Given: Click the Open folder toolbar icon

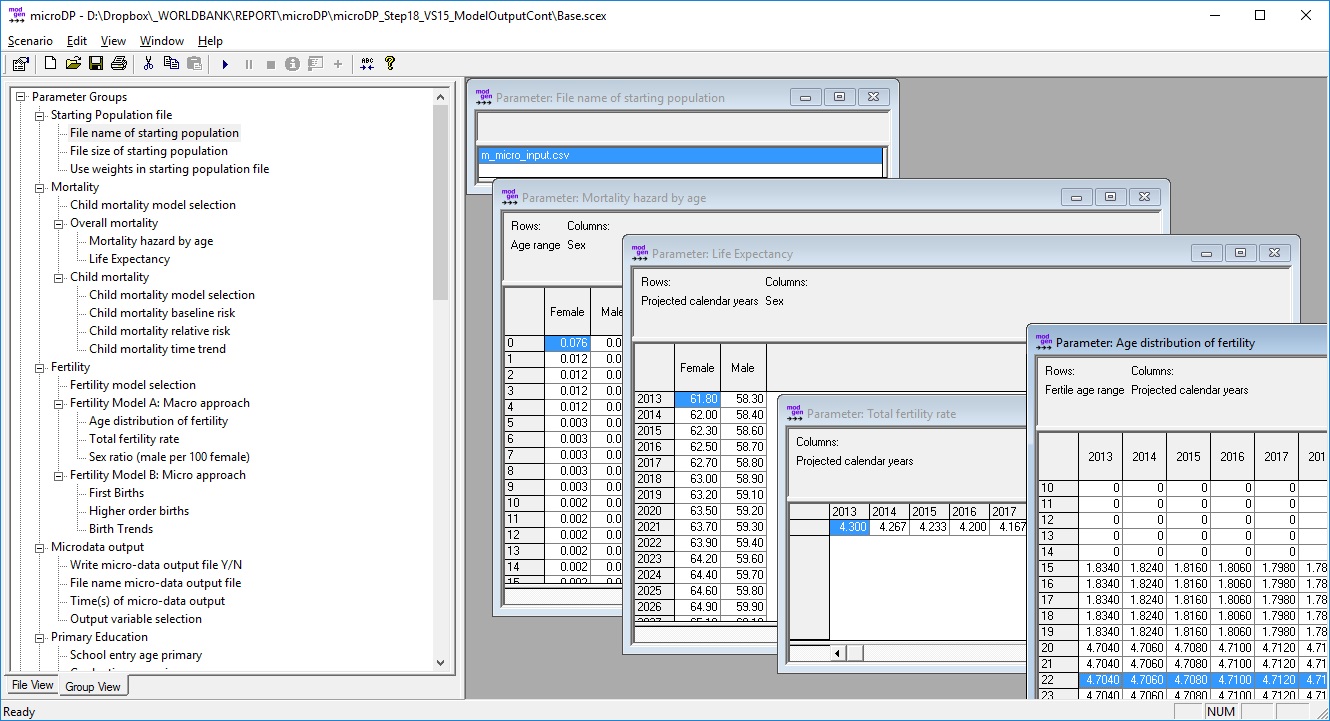Looking at the screenshot, I should [73, 64].
